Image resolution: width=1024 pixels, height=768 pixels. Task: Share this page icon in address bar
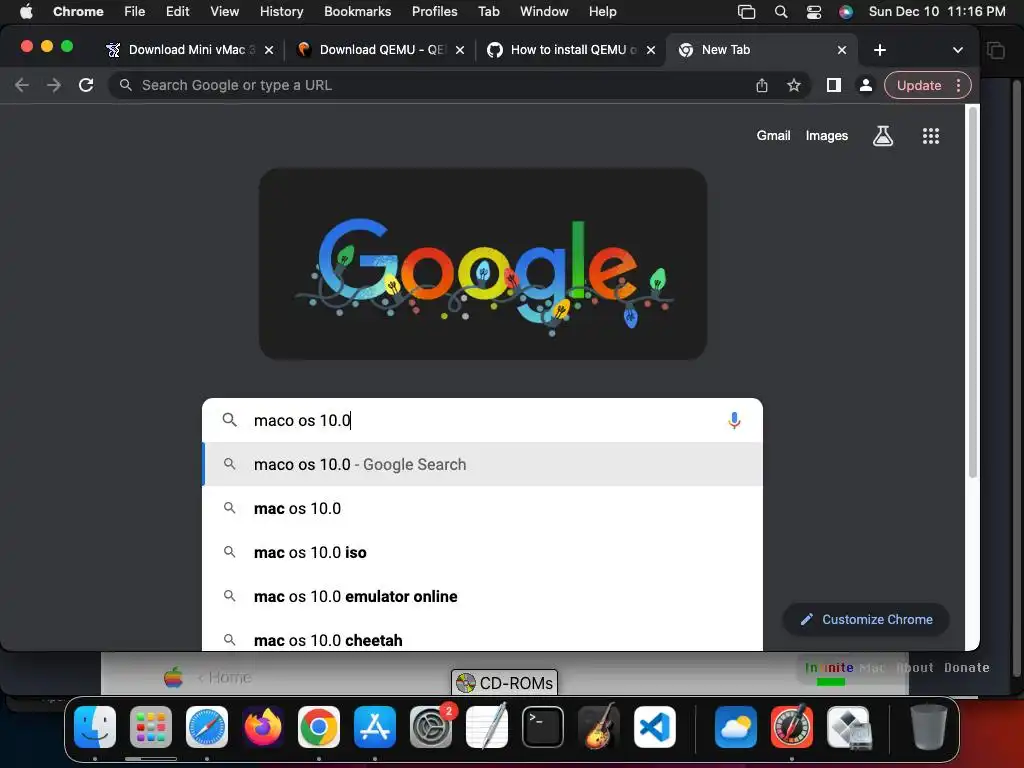761,85
